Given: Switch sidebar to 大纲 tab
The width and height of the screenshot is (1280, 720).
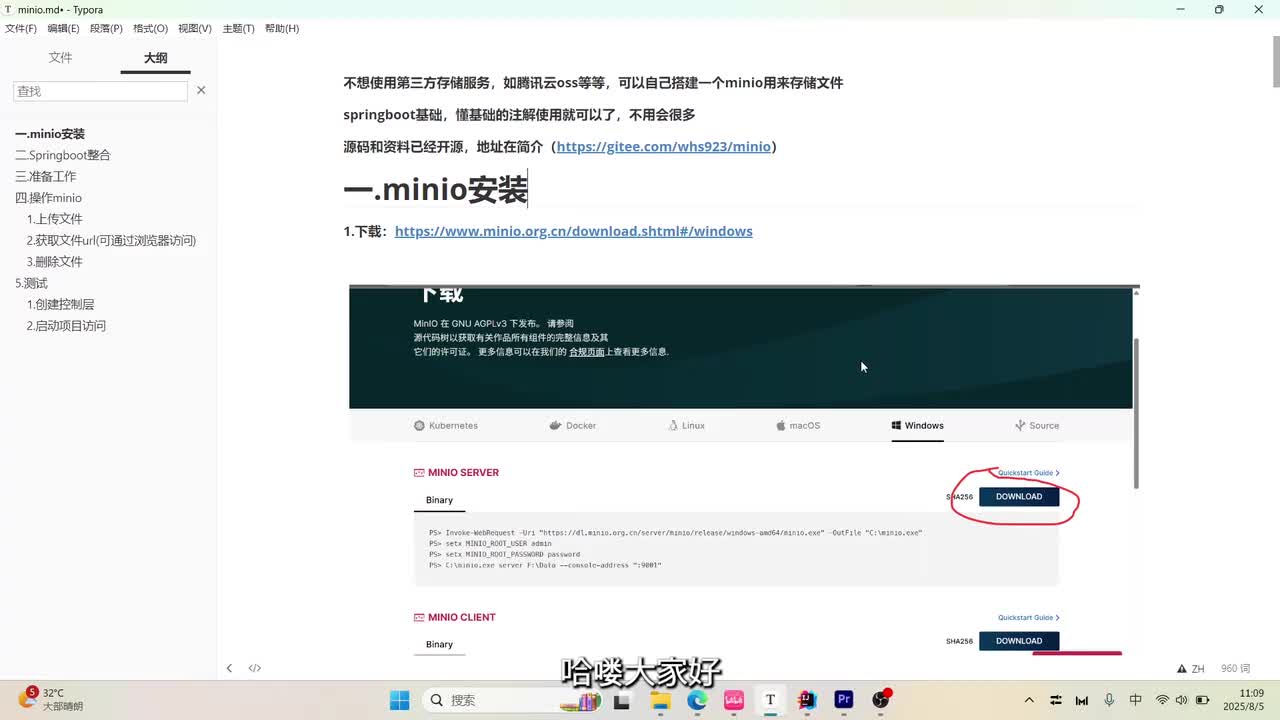Looking at the screenshot, I should pyautogui.click(x=155, y=58).
